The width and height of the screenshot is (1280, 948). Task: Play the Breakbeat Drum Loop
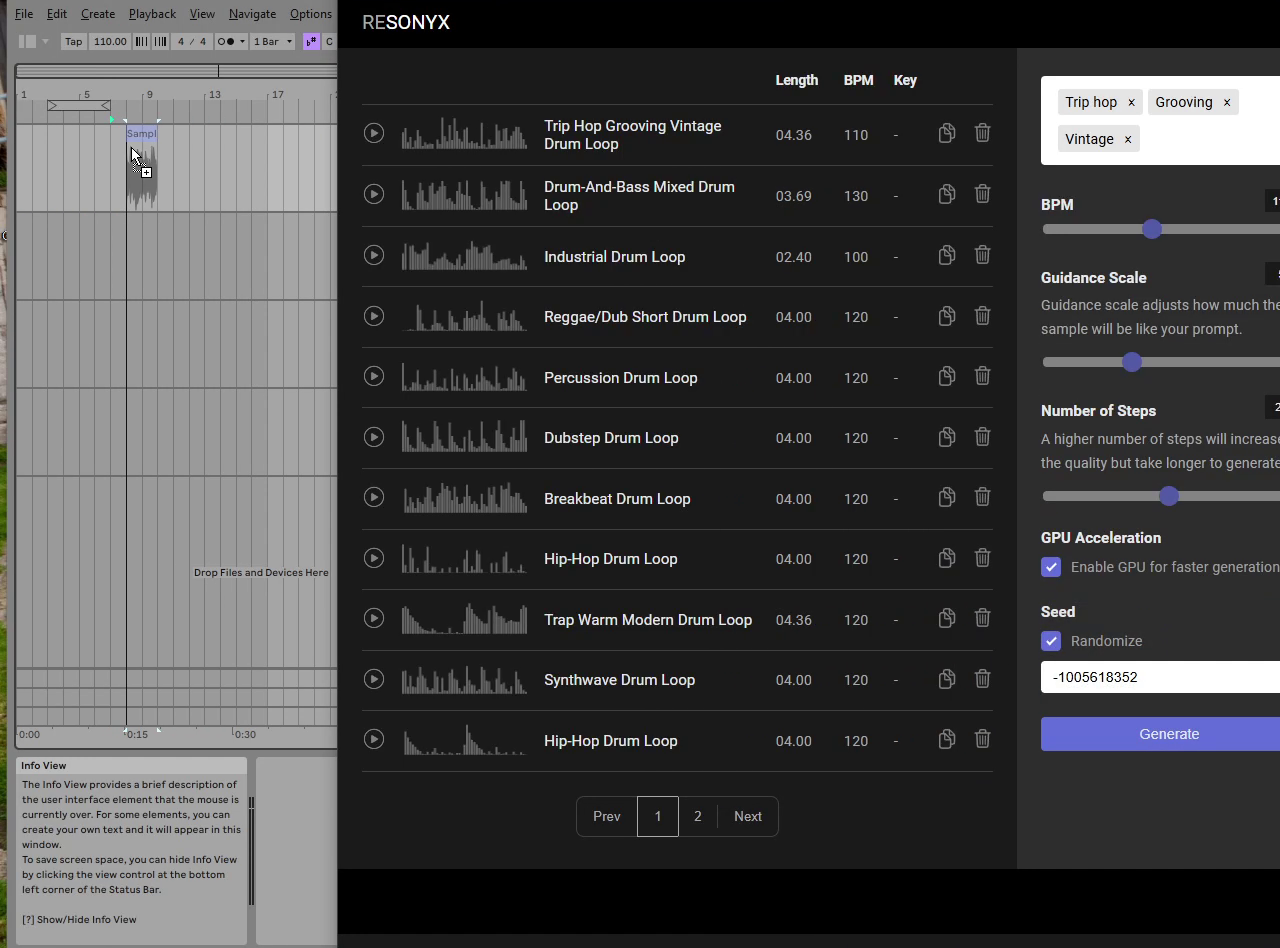[x=374, y=497]
